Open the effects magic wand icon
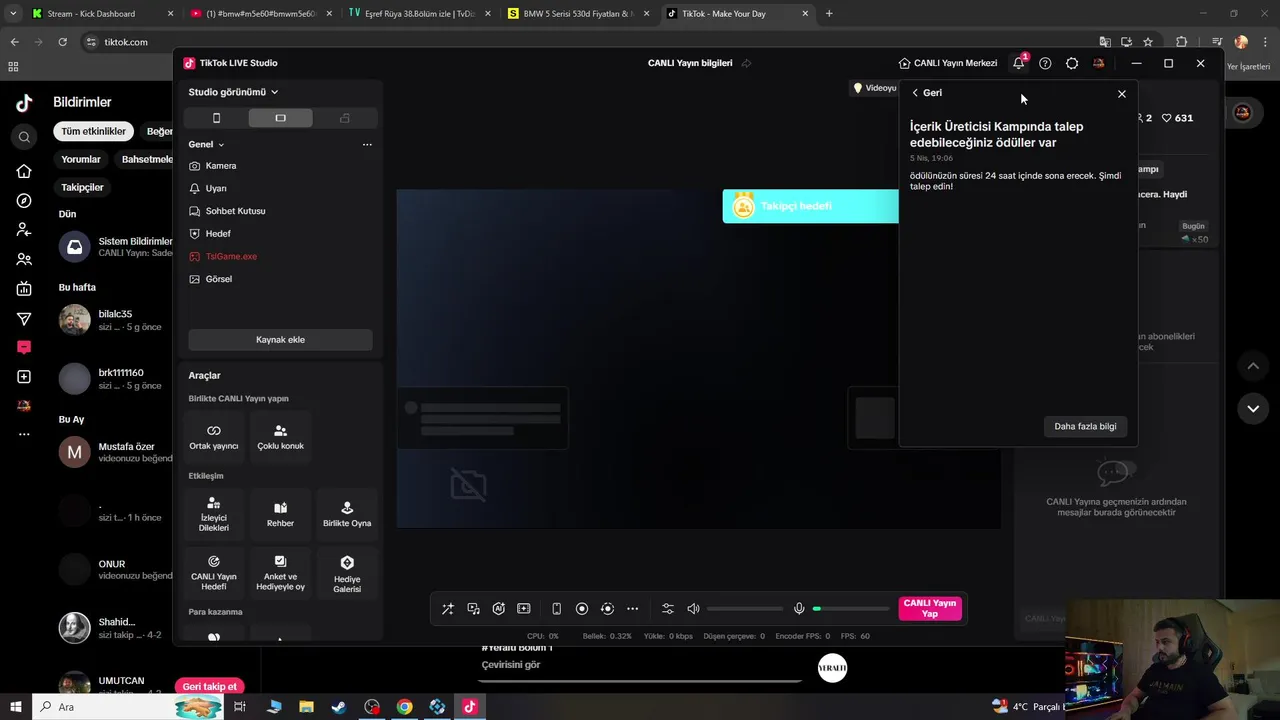1280x720 pixels. click(448, 609)
